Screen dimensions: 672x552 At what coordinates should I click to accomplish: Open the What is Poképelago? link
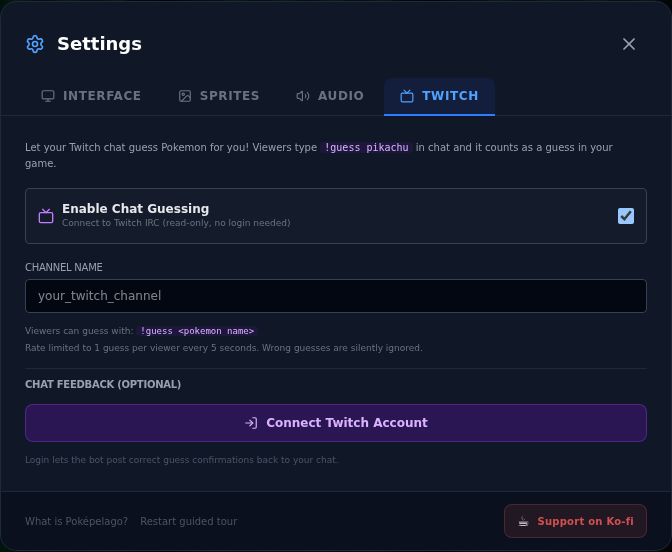point(76,521)
